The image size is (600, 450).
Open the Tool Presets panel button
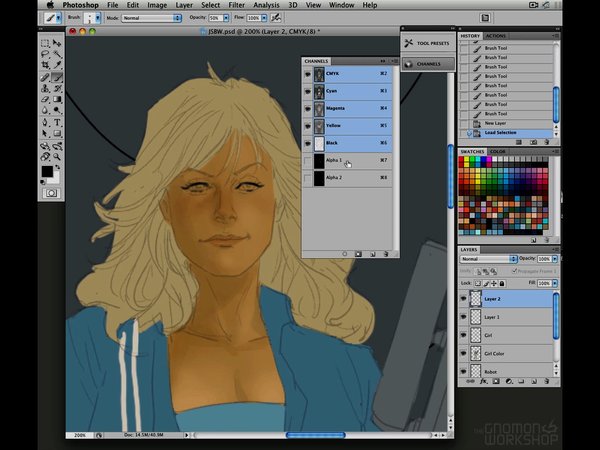(x=428, y=43)
